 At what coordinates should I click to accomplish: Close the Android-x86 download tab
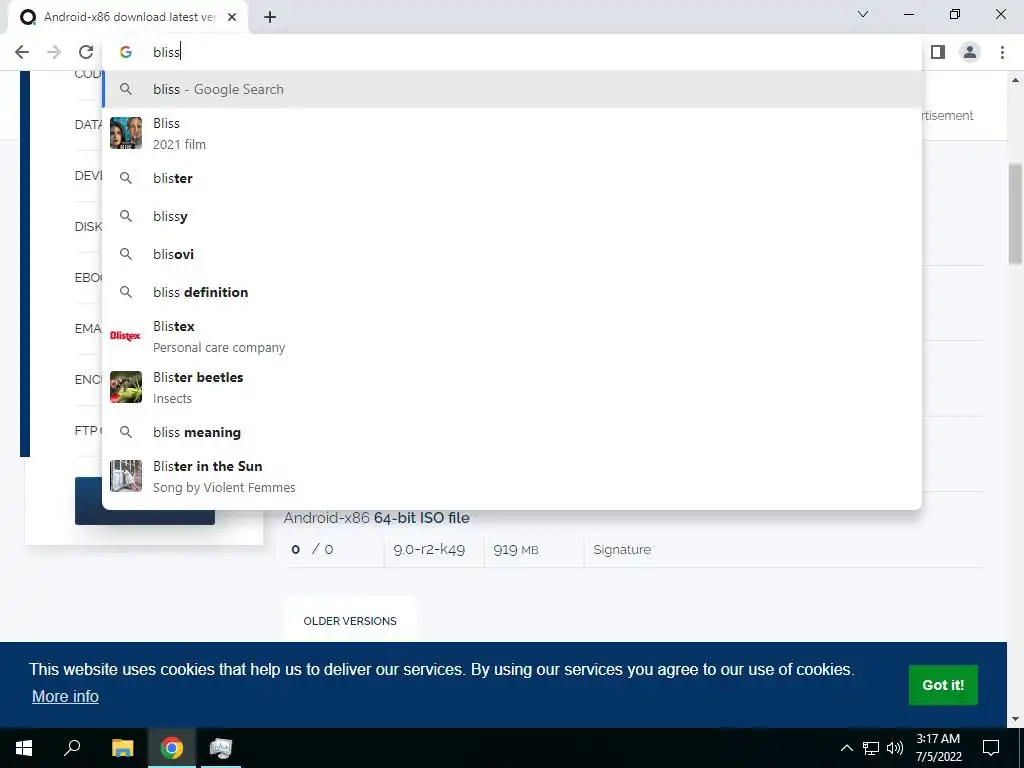pyautogui.click(x=232, y=18)
